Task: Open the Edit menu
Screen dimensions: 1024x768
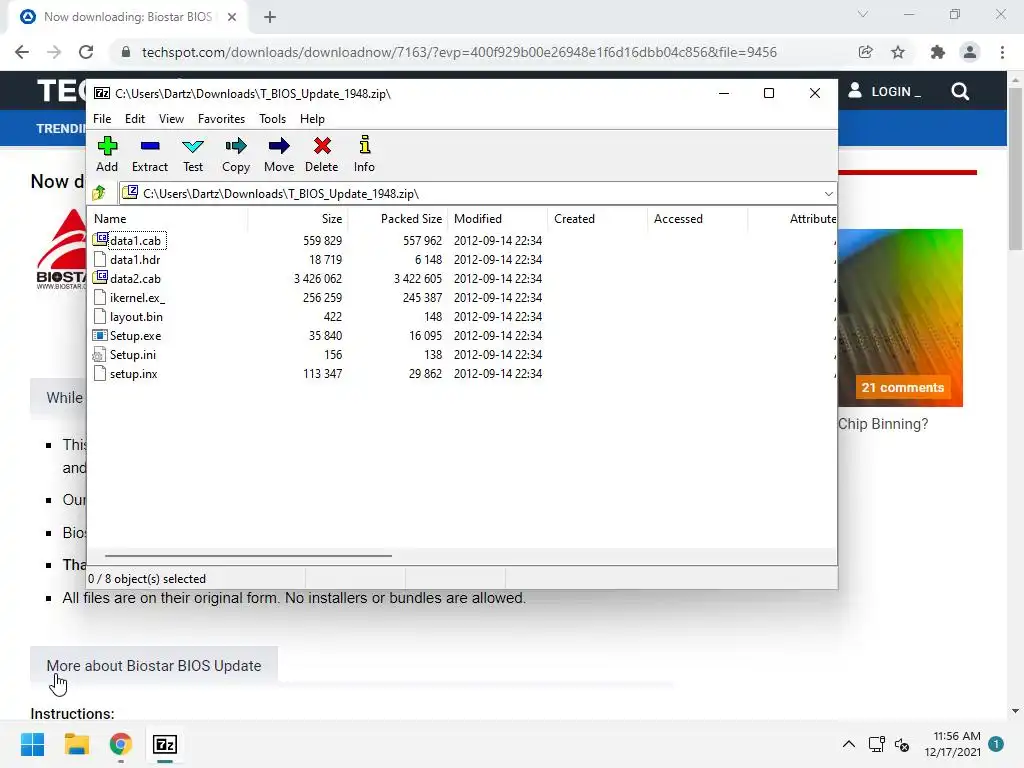Action: pos(135,119)
